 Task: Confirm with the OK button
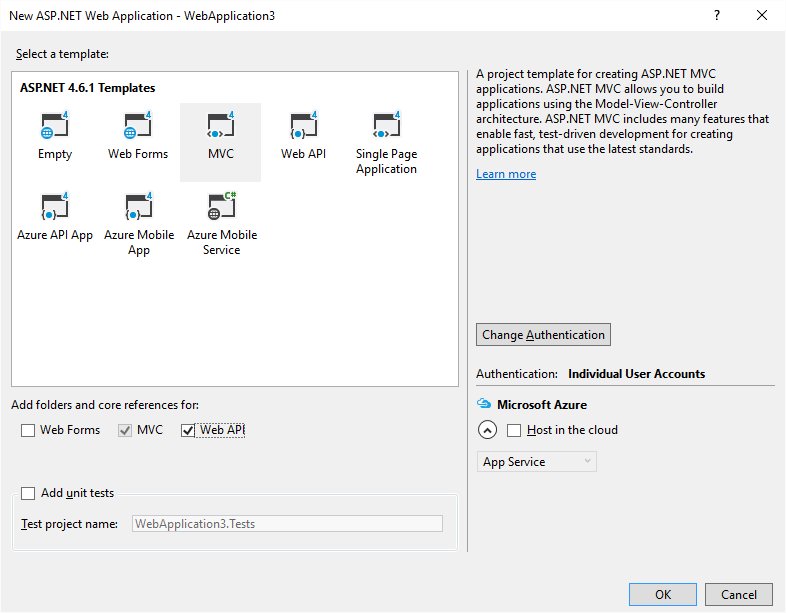pos(663,594)
